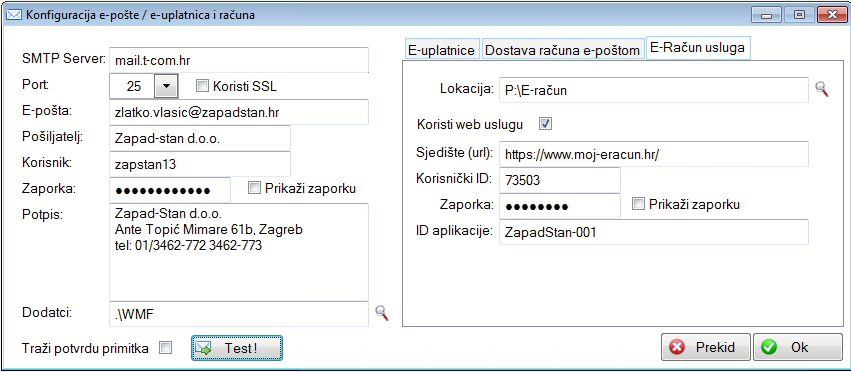Select the ID aplikacije text field
The width and height of the screenshot is (851, 372).
pos(654,232)
